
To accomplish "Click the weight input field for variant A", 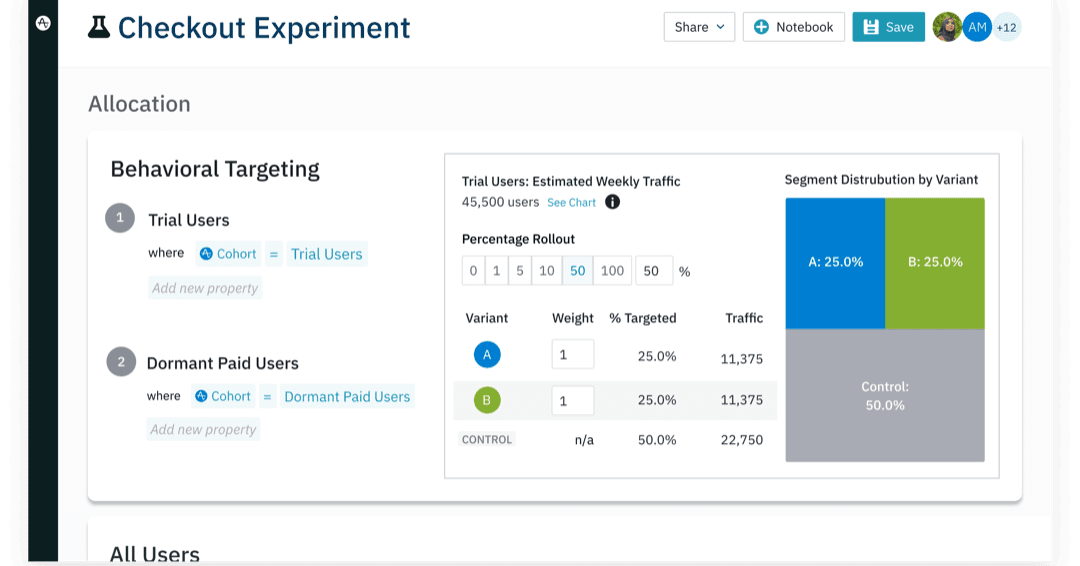I will [x=572, y=354].
